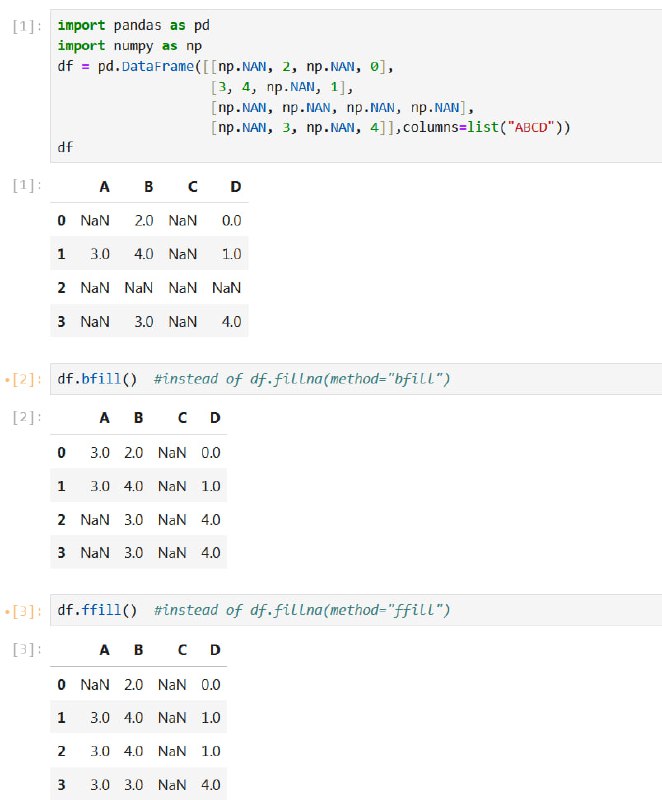Image resolution: width=662 pixels, height=800 pixels.
Task: Click the ffill comment text in cell 3
Action: tap(302, 610)
